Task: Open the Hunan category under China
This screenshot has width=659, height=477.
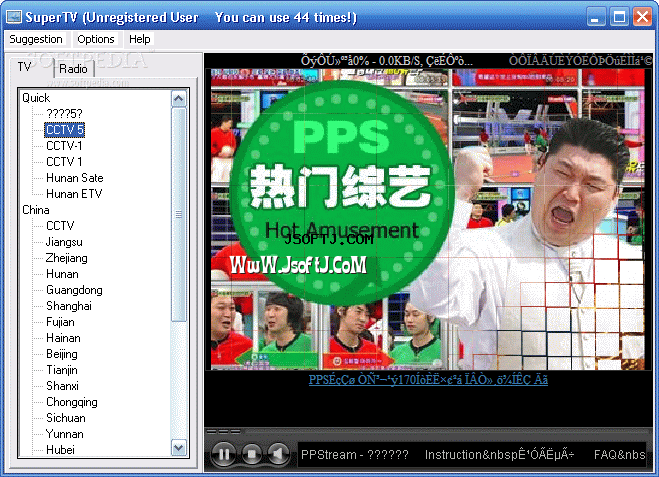Action: tap(62, 274)
